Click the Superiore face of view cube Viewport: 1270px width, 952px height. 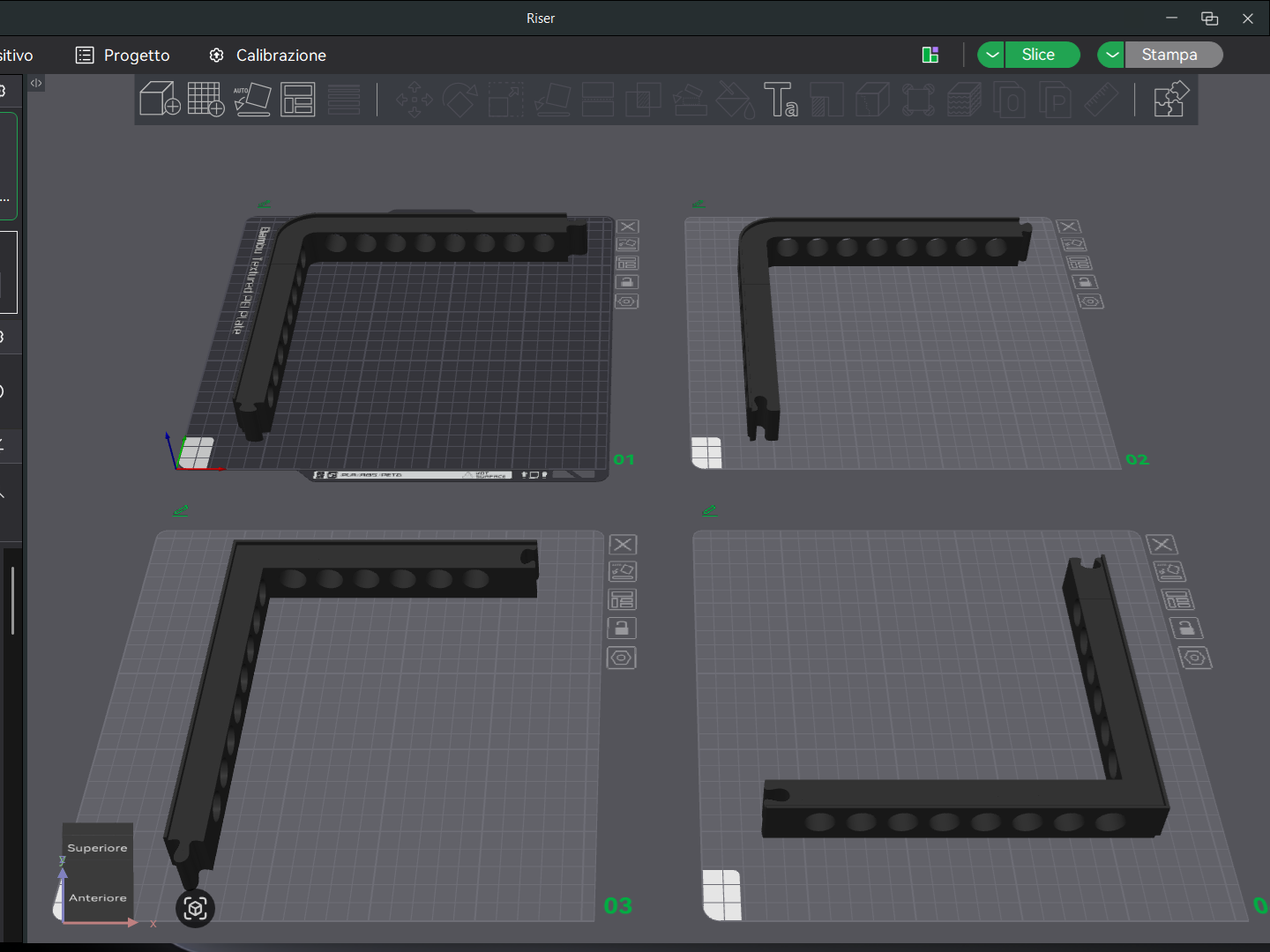click(x=98, y=848)
